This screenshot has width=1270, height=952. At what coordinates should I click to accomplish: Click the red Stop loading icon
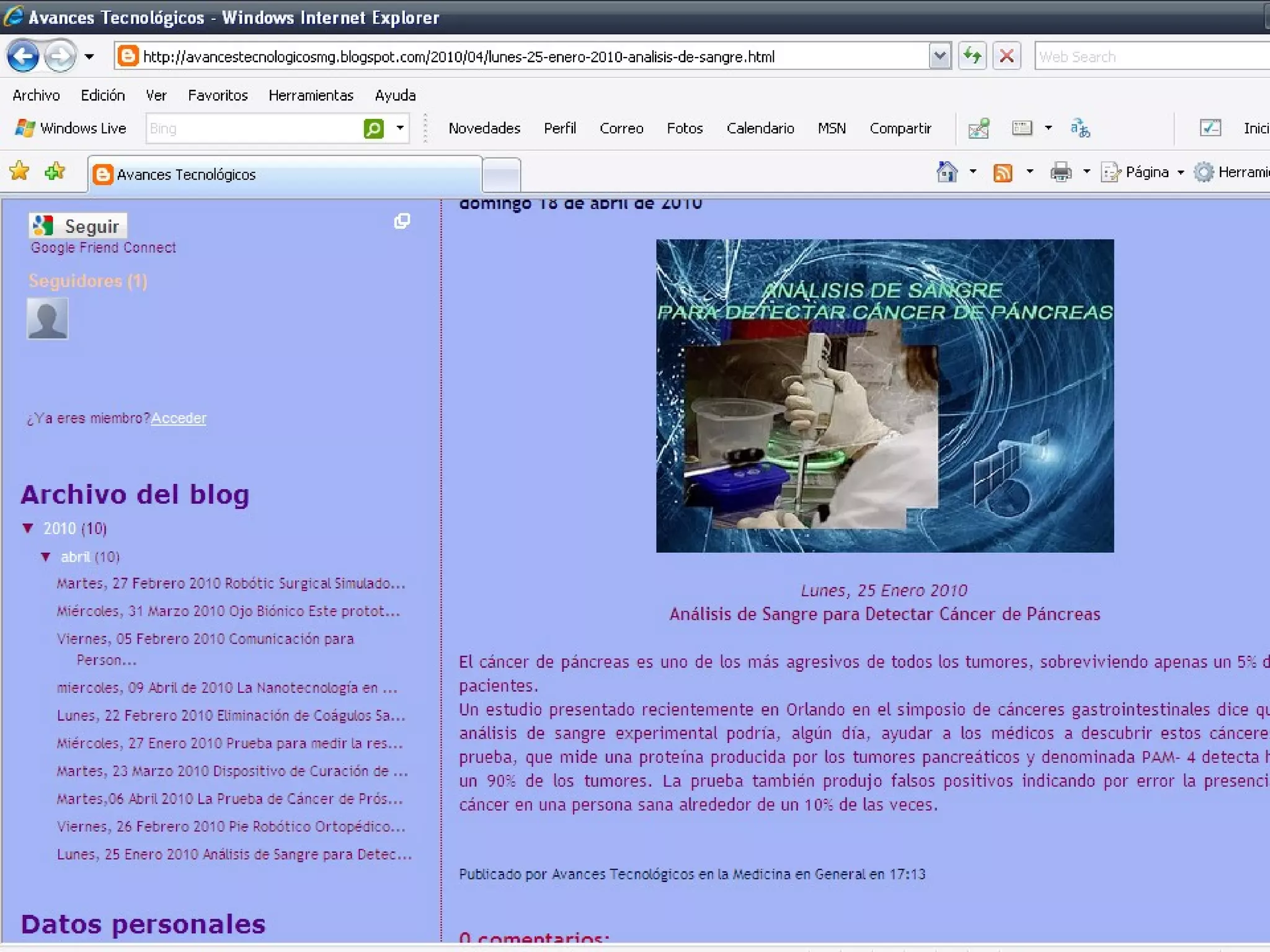point(1006,56)
